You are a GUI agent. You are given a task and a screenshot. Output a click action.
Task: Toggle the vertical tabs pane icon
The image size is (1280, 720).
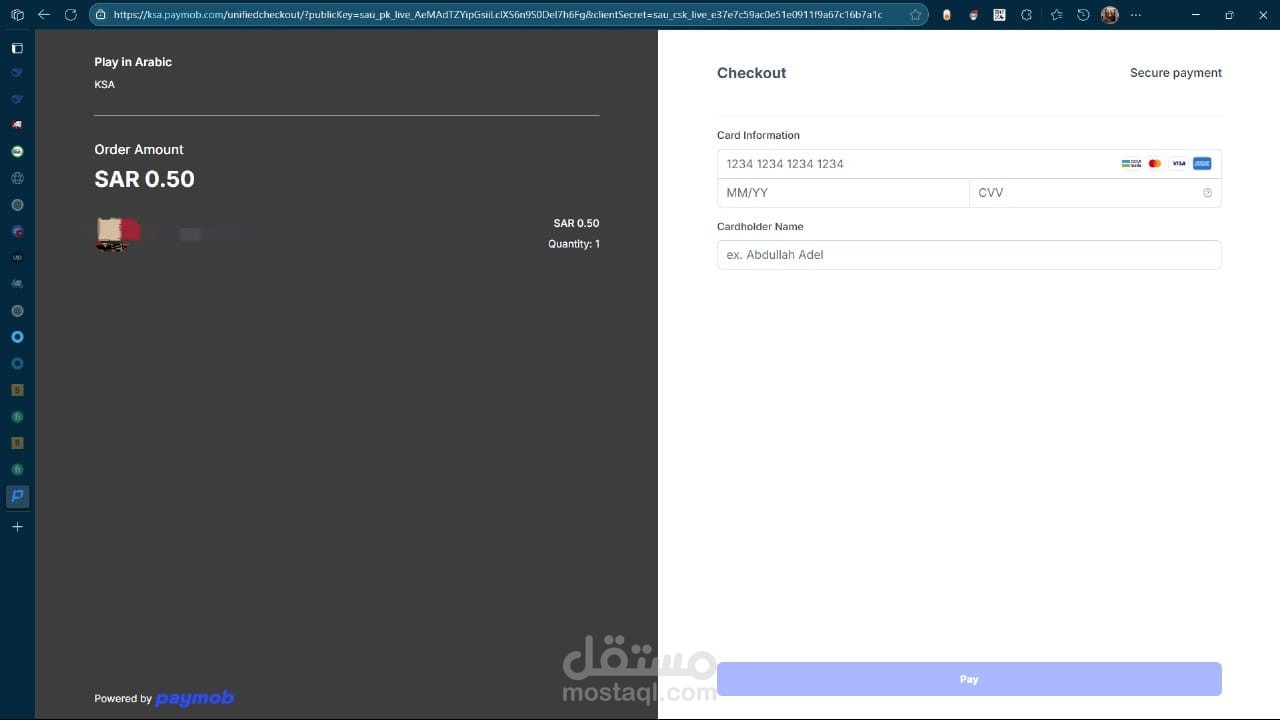tap(17, 48)
